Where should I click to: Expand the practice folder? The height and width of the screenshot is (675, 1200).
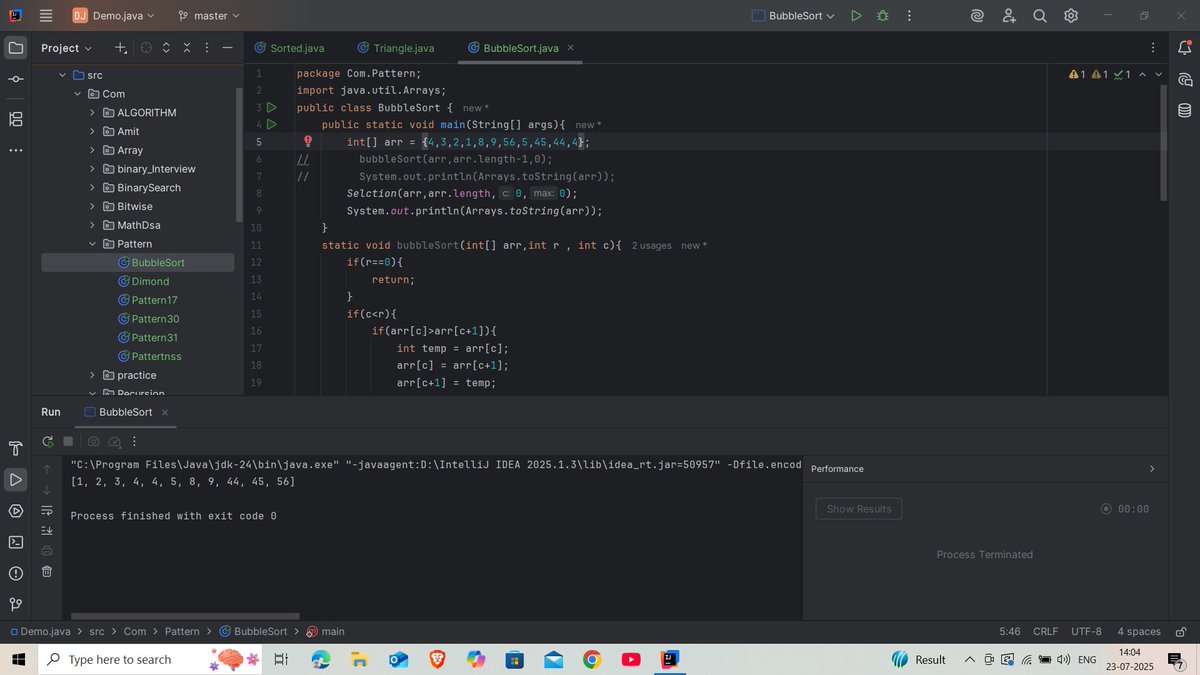click(91, 374)
